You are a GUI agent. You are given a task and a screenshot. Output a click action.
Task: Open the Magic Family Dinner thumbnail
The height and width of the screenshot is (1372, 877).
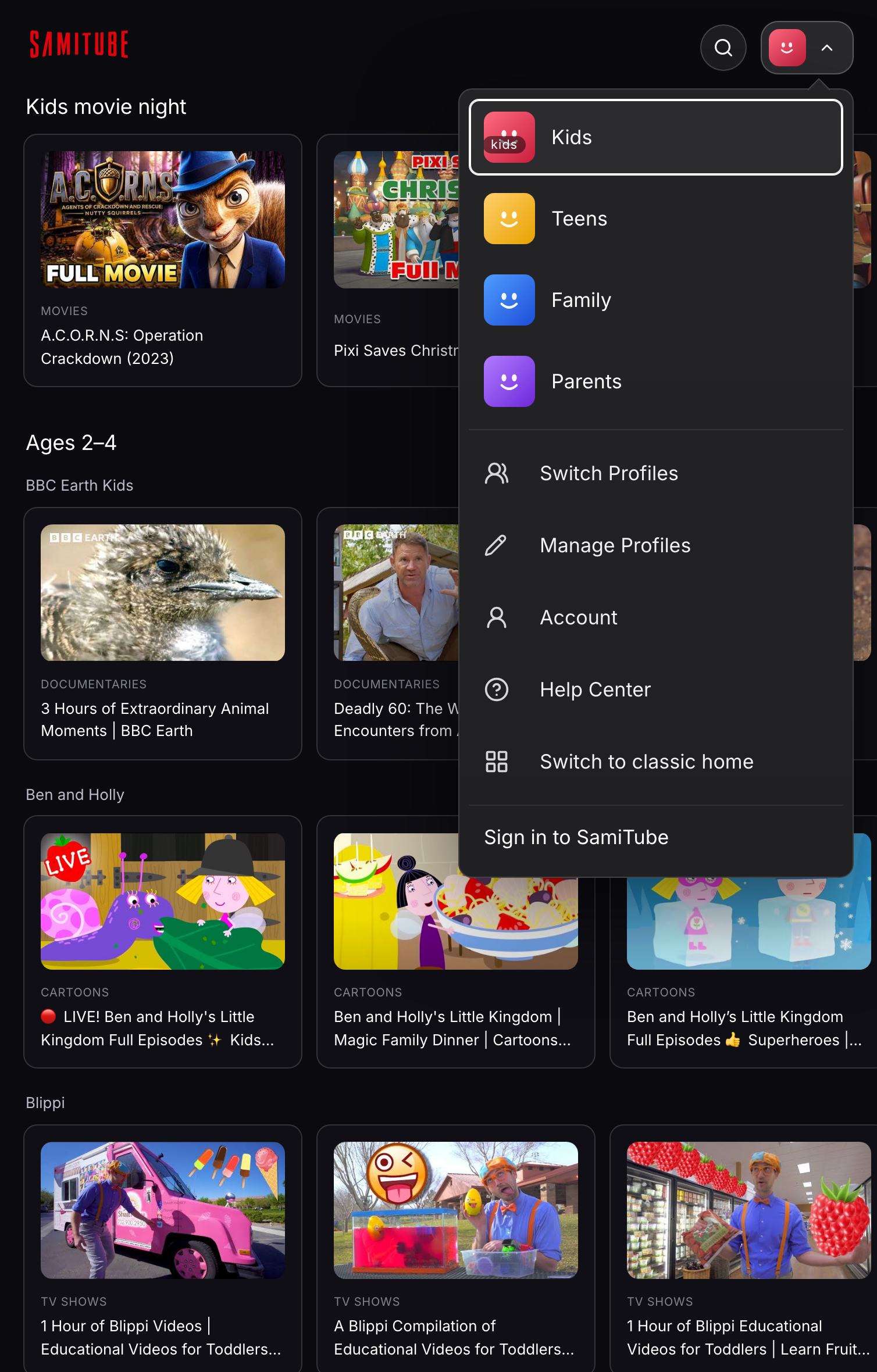point(456,923)
